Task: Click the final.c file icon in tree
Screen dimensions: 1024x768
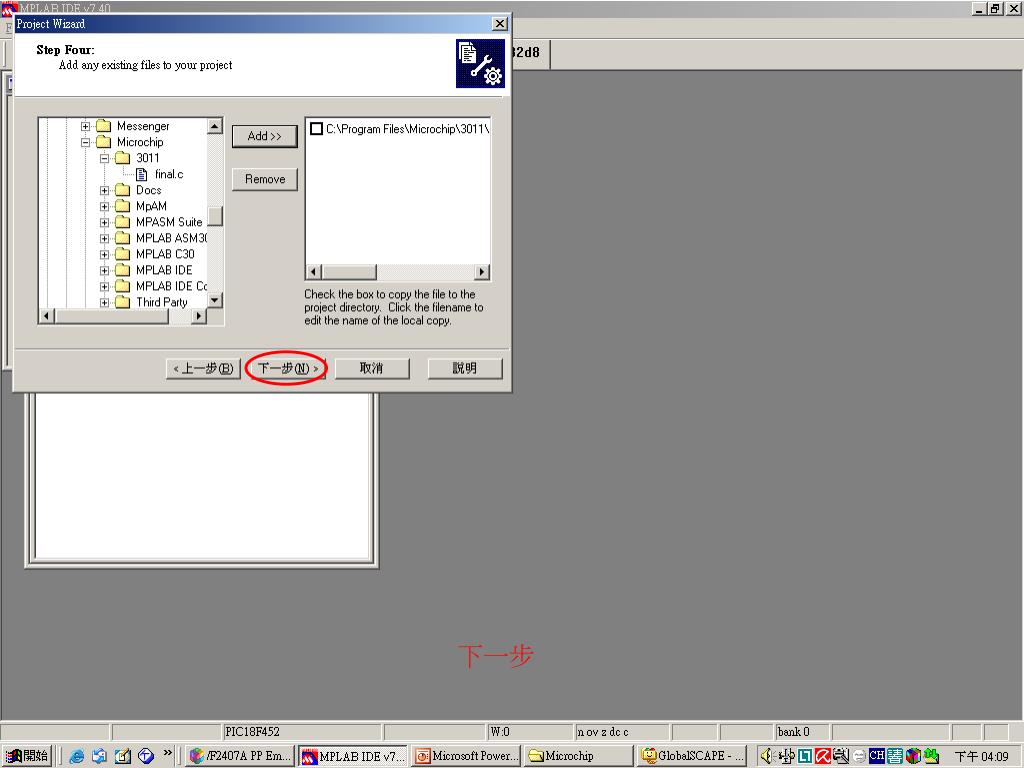Action: [142, 174]
